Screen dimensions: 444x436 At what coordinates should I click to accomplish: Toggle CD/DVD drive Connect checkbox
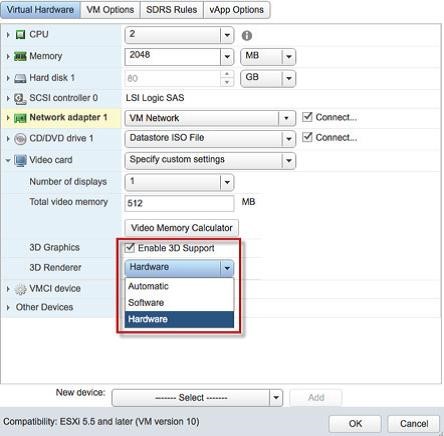click(307, 137)
